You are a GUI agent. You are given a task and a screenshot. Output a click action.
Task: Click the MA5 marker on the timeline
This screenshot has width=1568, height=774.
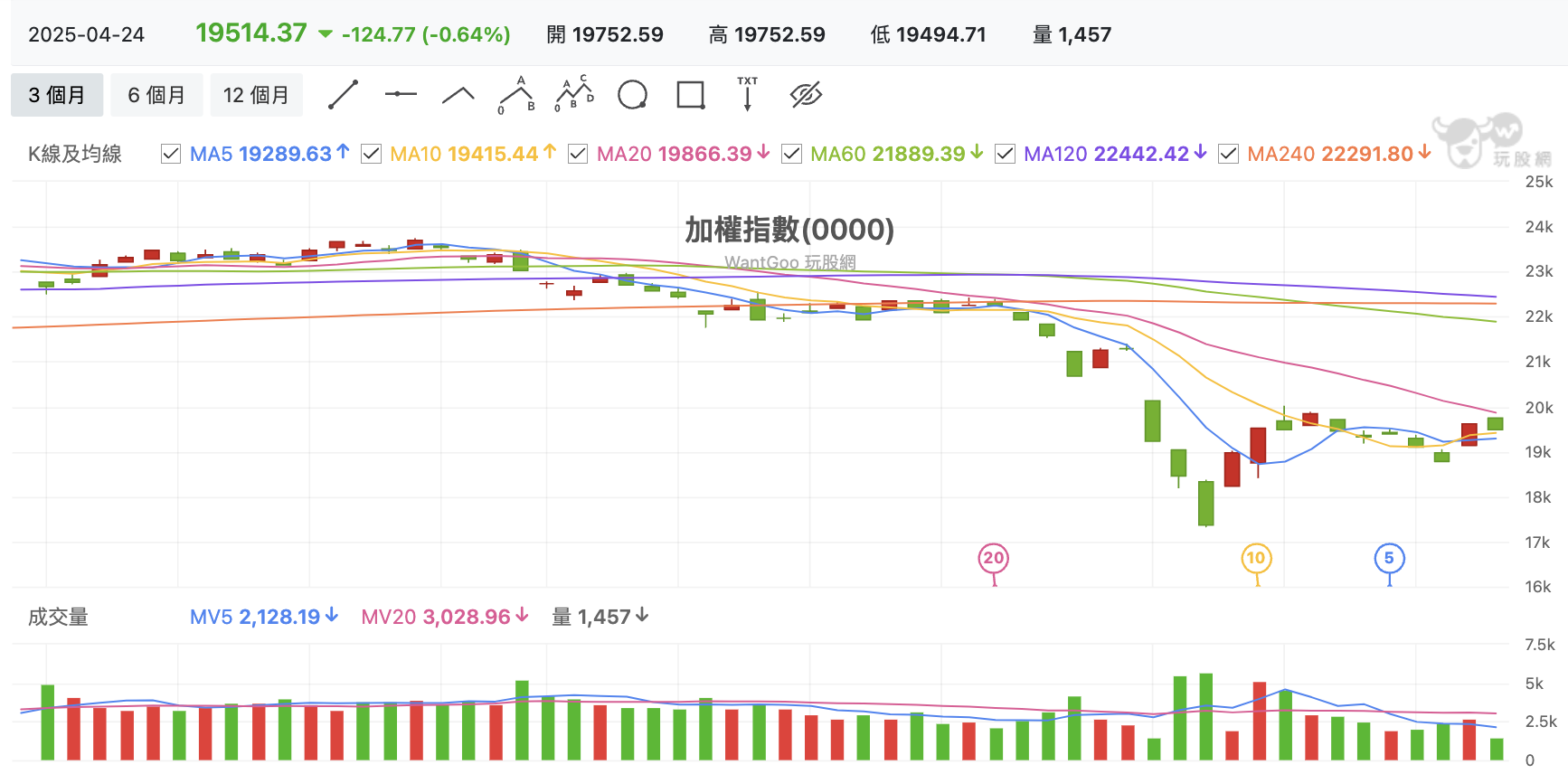(x=1389, y=558)
